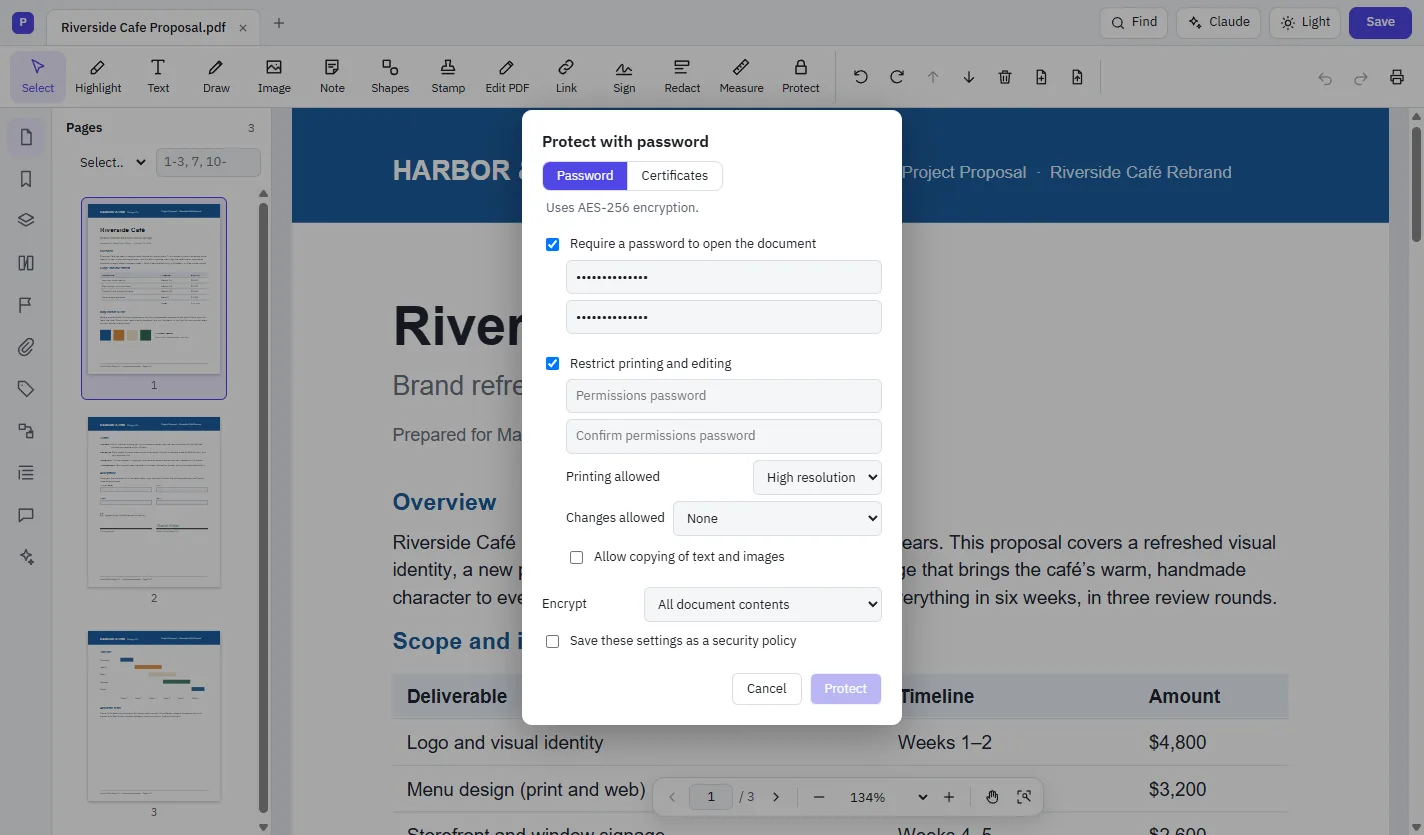Choose the Text tool in the toolbar
Image resolution: width=1424 pixels, height=835 pixels.
pos(158,77)
